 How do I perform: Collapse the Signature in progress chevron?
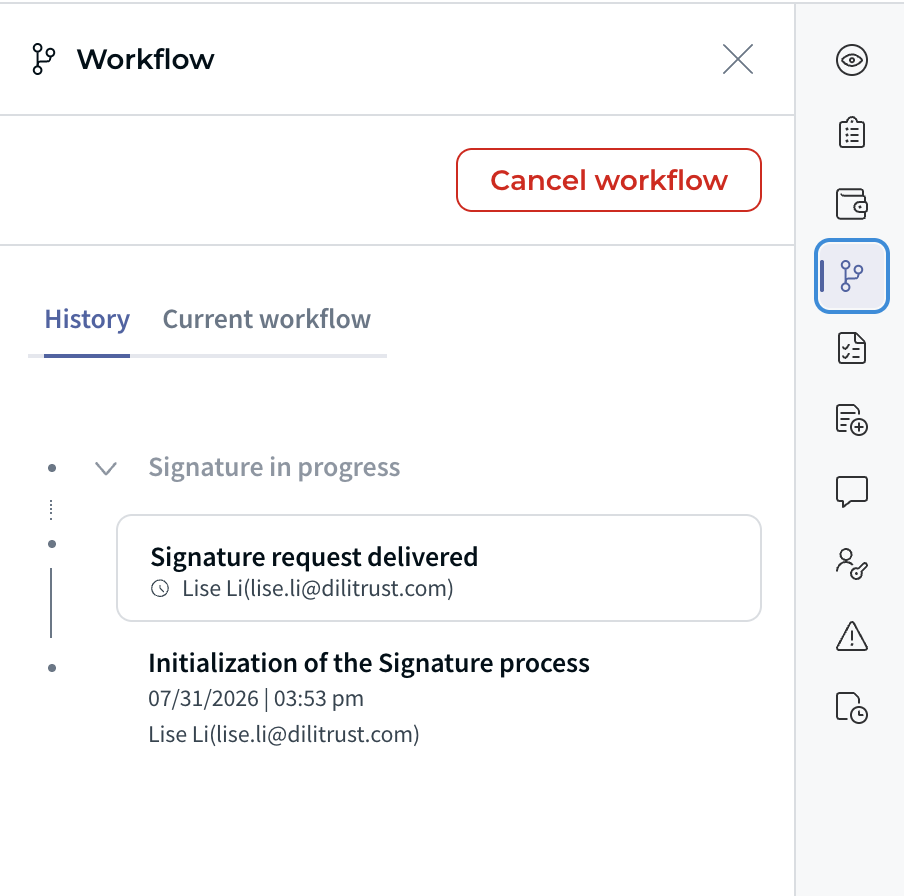[x=106, y=468]
